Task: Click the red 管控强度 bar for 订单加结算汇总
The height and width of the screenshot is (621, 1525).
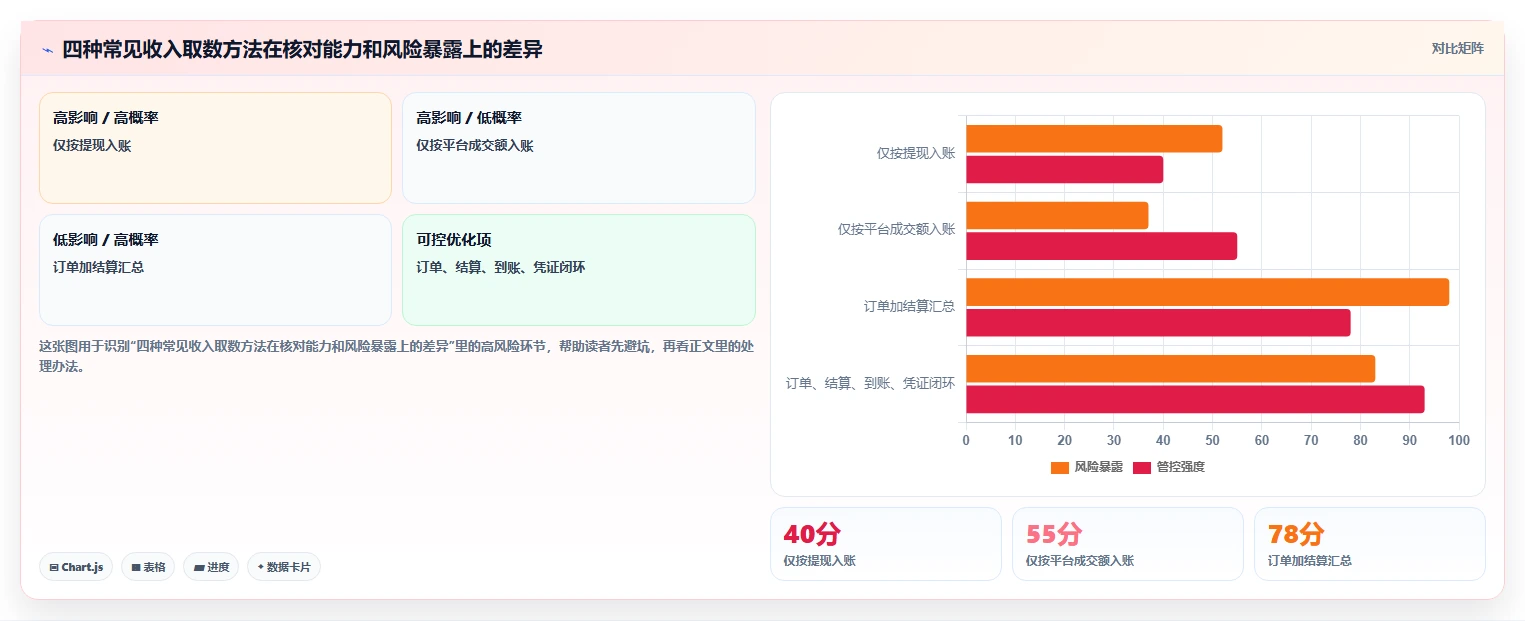Action: pyautogui.click(x=1158, y=323)
